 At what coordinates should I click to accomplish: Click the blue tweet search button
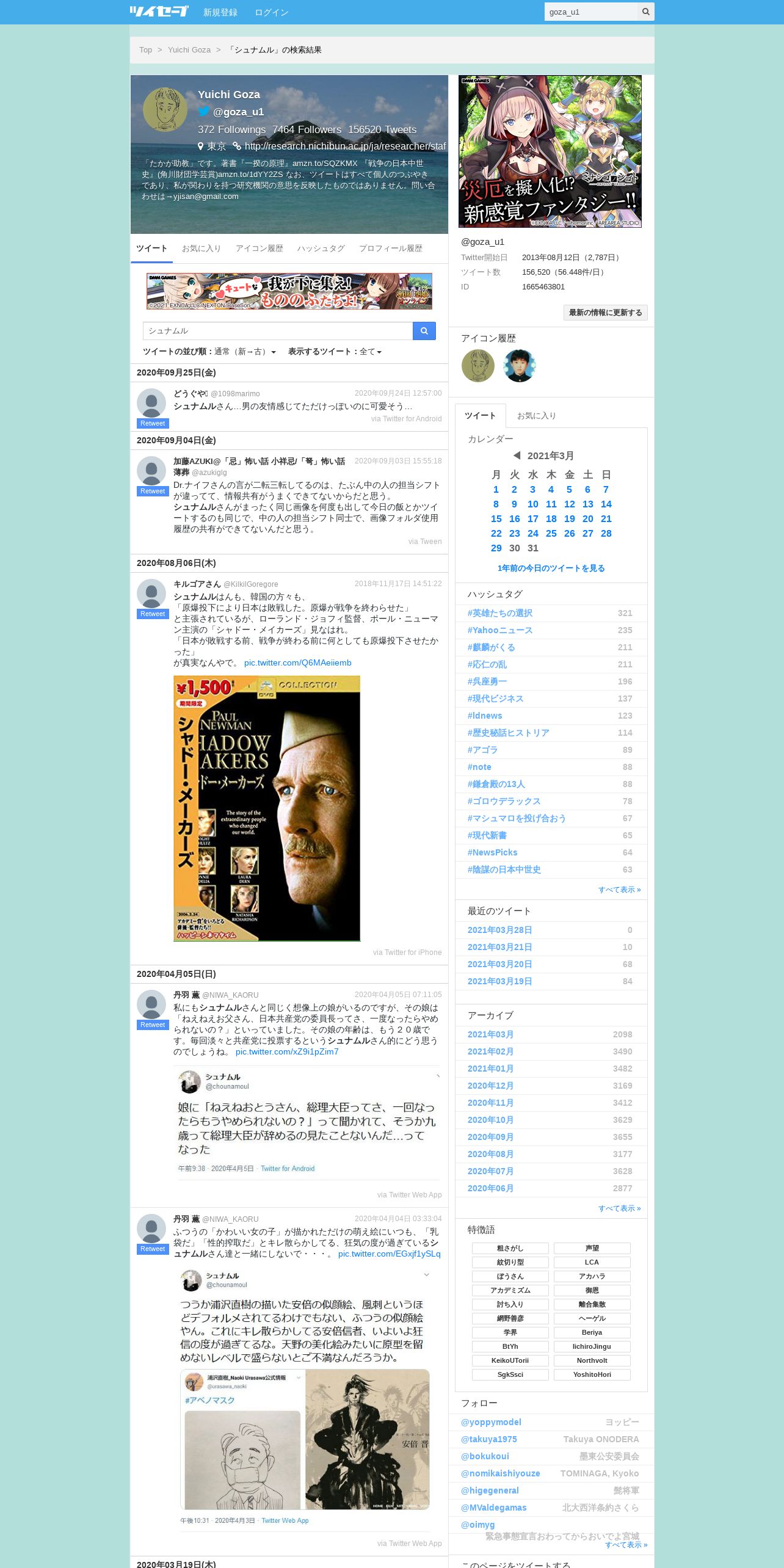424,331
